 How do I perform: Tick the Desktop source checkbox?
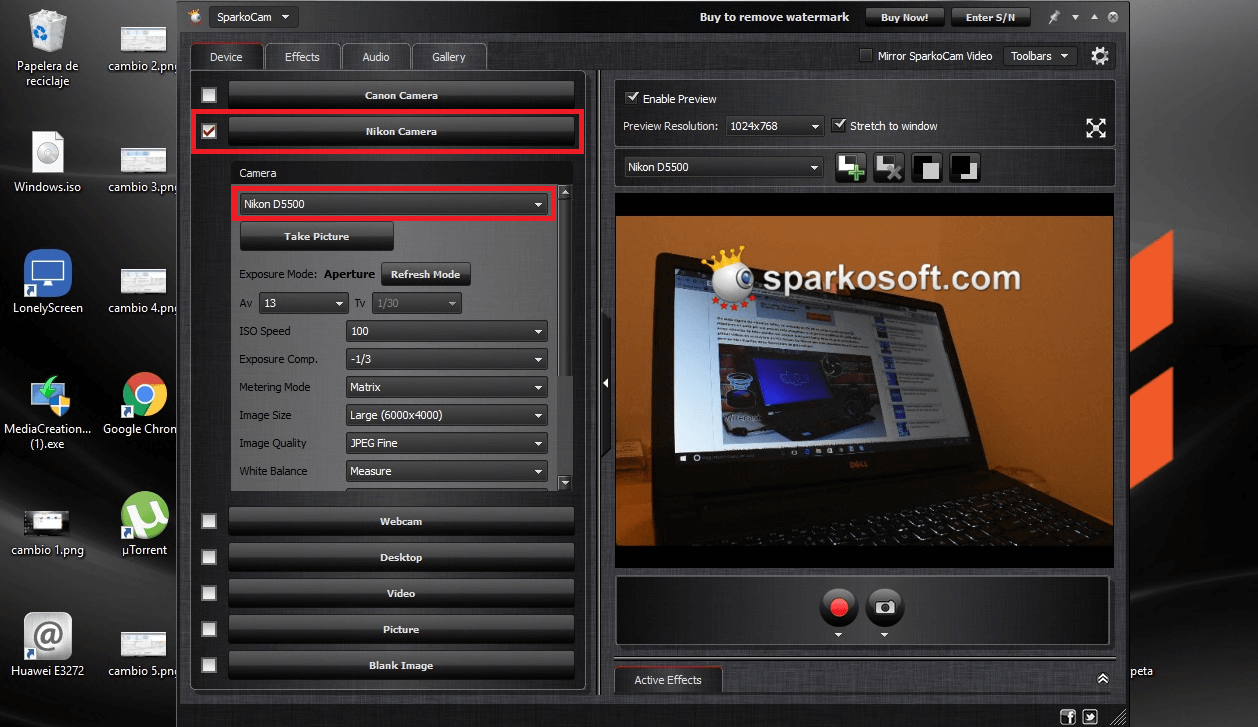pyautogui.click(x=209, y=558)
